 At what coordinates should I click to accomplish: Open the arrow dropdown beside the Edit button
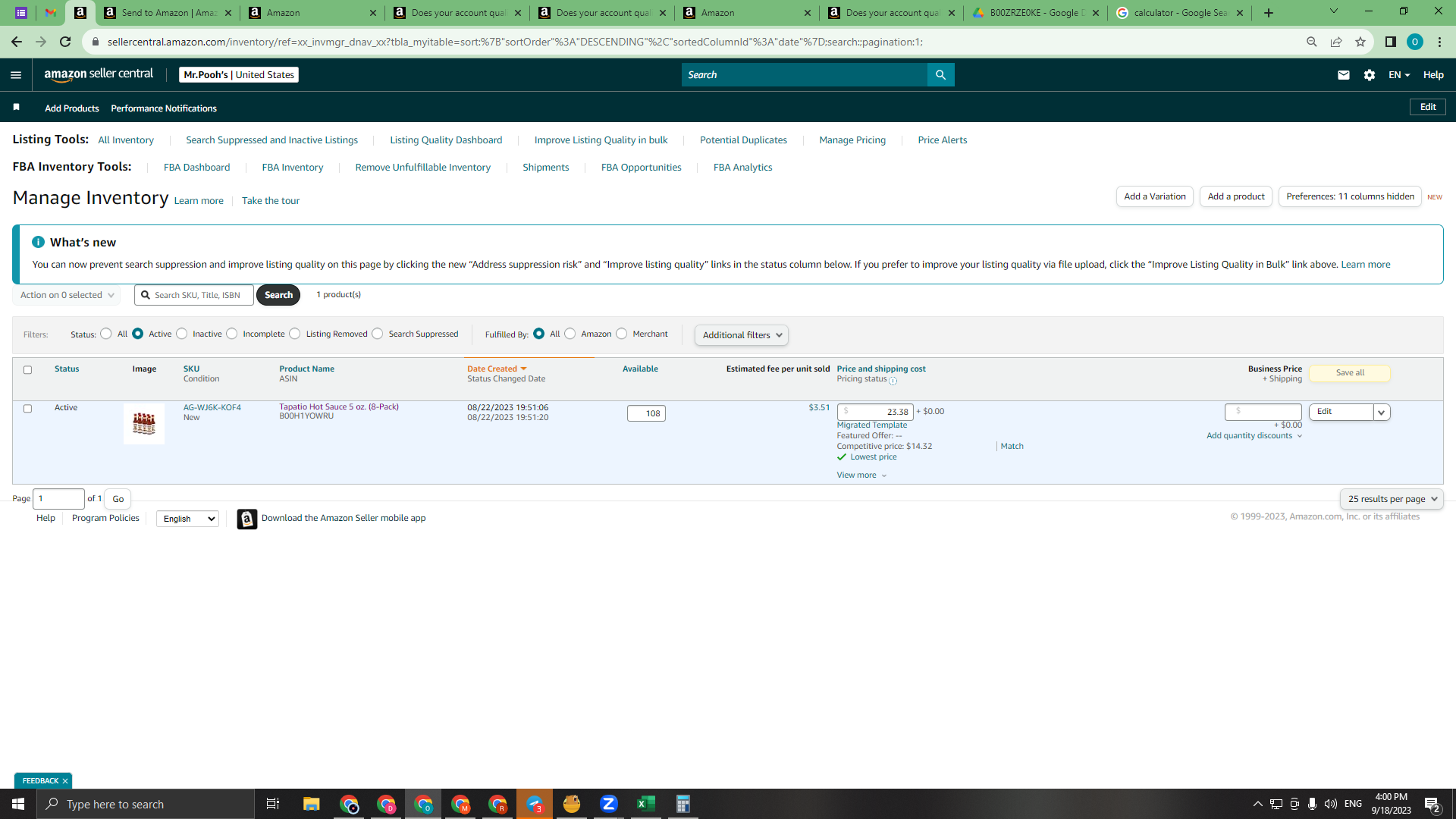pyautogui.click(x=1382, y=413)
